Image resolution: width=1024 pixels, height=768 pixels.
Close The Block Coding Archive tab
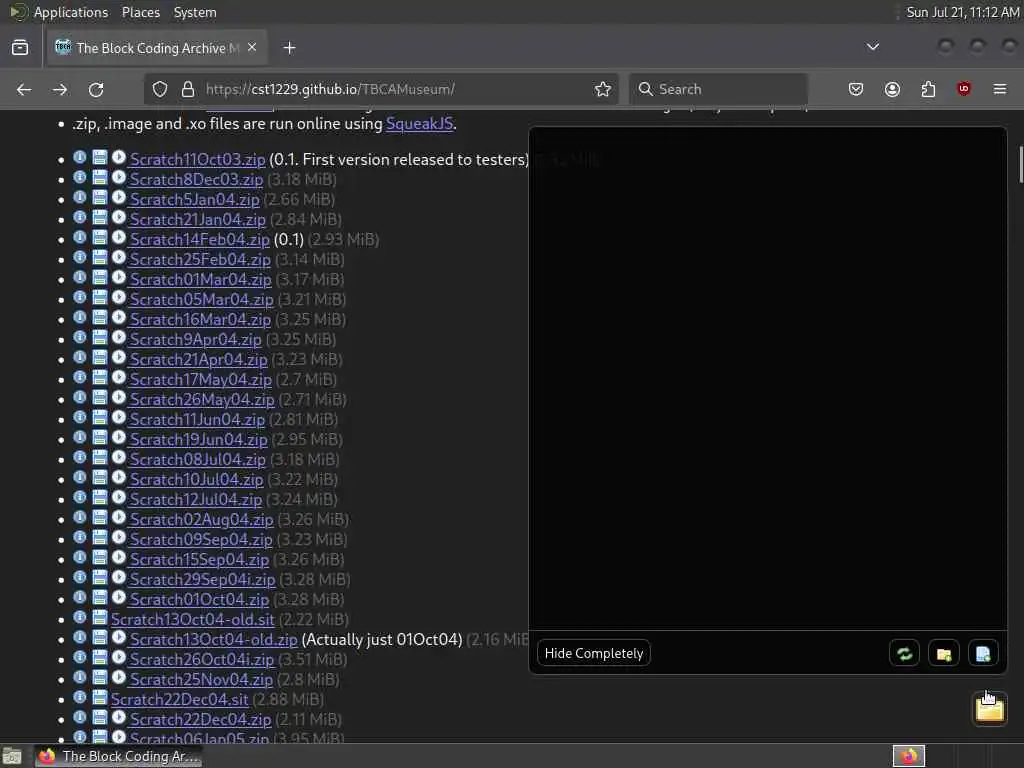point(252,48)
